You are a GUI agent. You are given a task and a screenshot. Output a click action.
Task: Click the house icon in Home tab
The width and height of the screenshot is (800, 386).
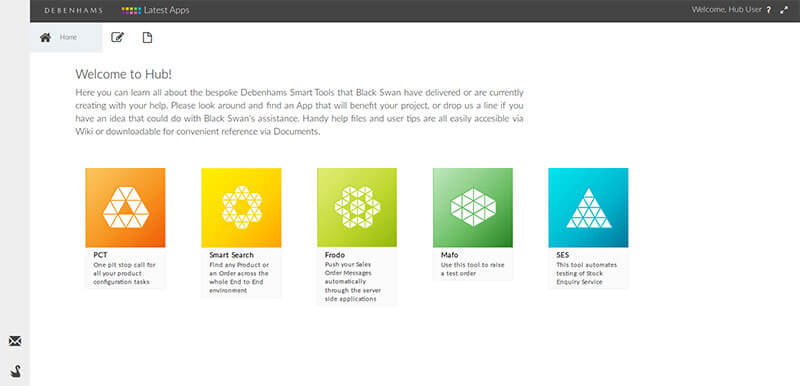coord(45,37)
